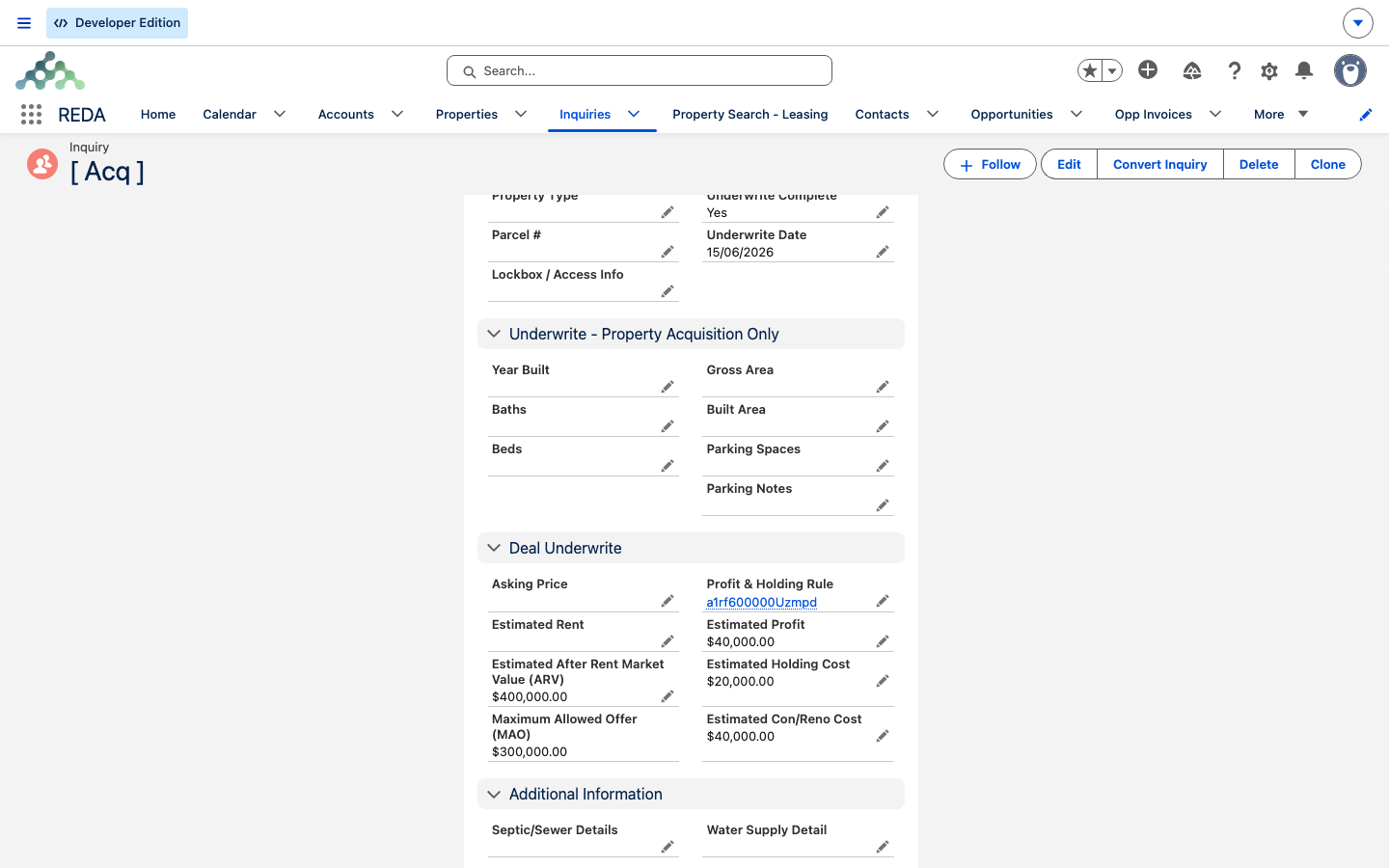1389x868 pixels.
Task: Click the edit navigation bar pencil icon
Action: pyautogui.click(x=1366, y=115)
